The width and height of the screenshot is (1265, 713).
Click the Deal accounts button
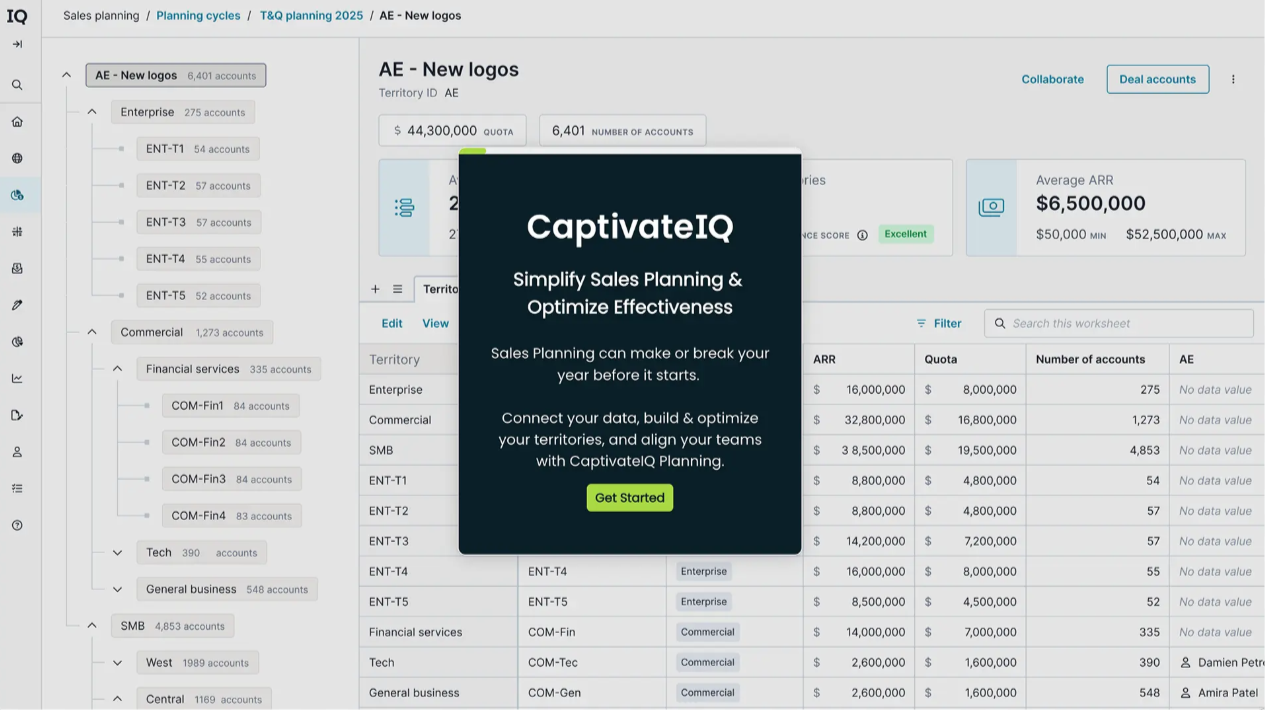pos(1157,79)
